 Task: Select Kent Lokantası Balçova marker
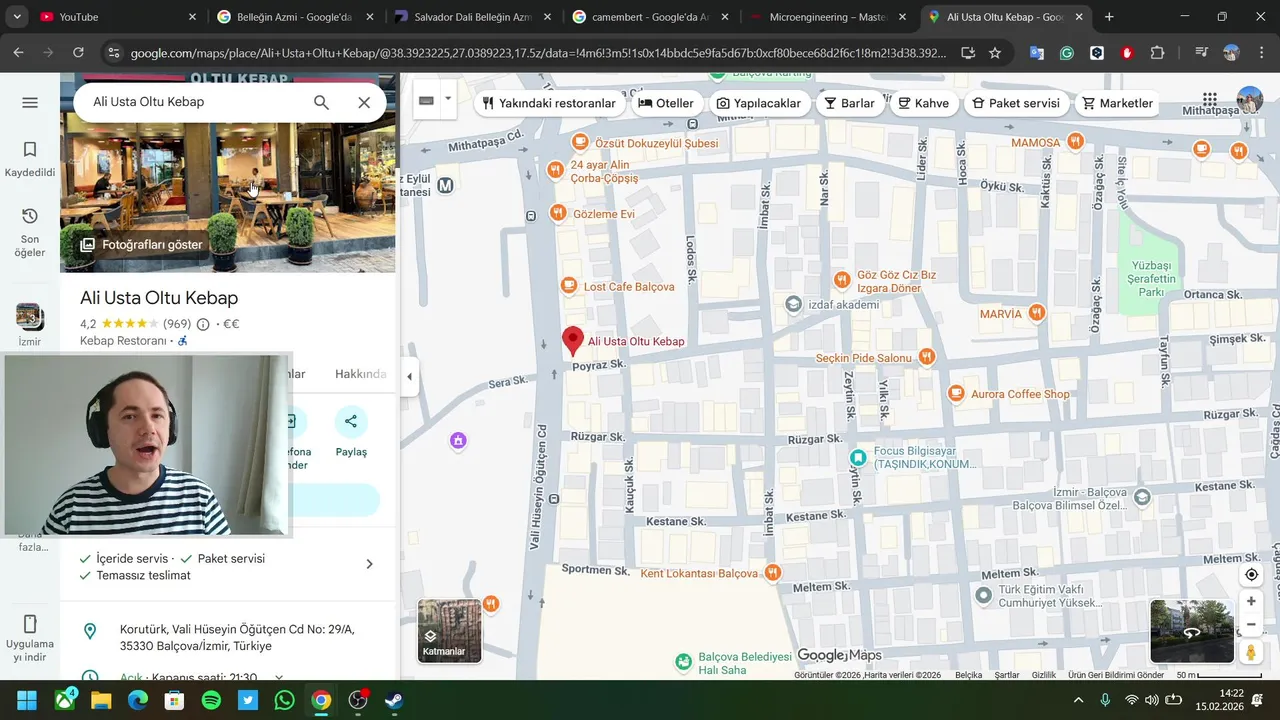click(x=772, y=573)
